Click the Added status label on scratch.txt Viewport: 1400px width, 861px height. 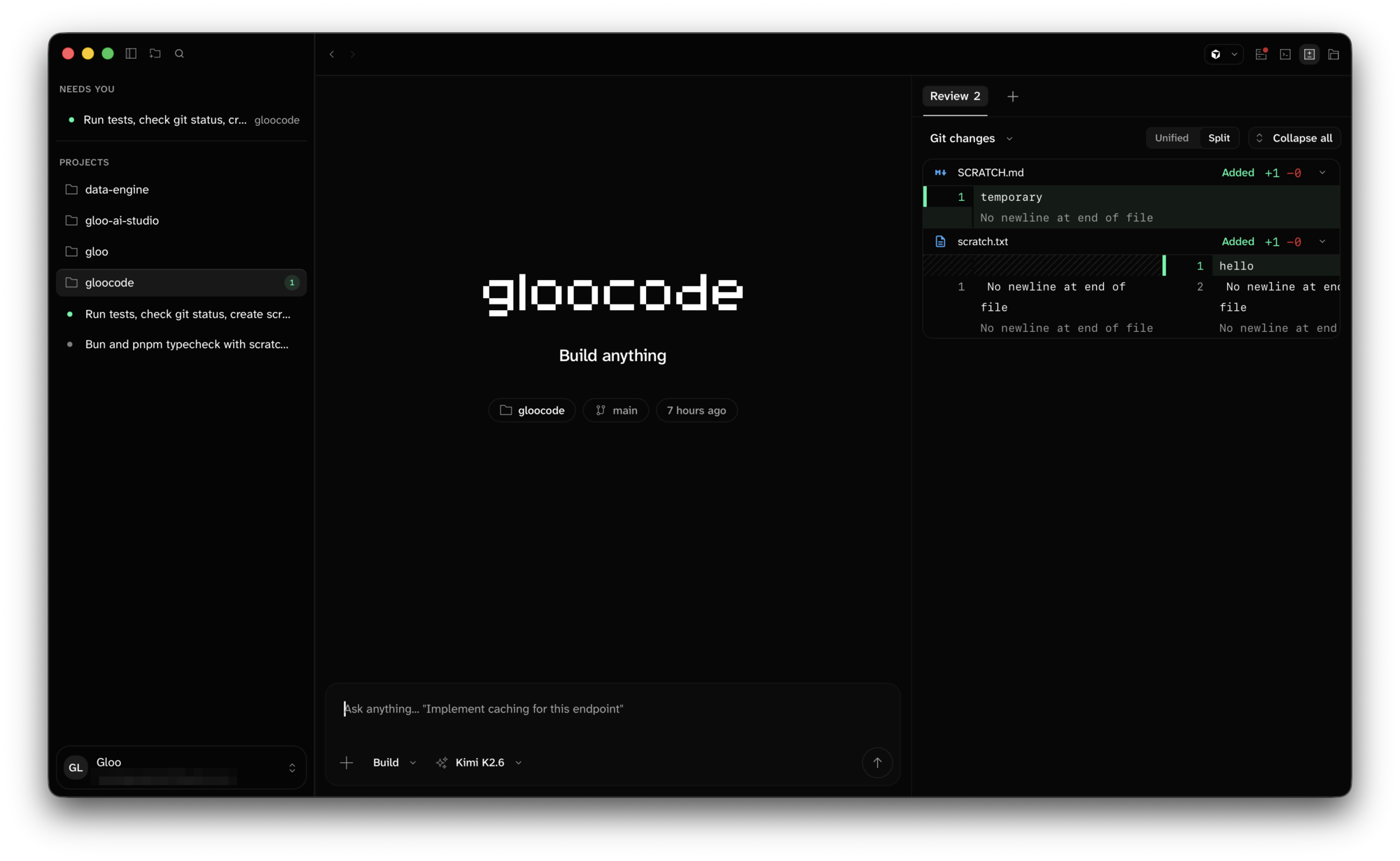pos(1238,241)
